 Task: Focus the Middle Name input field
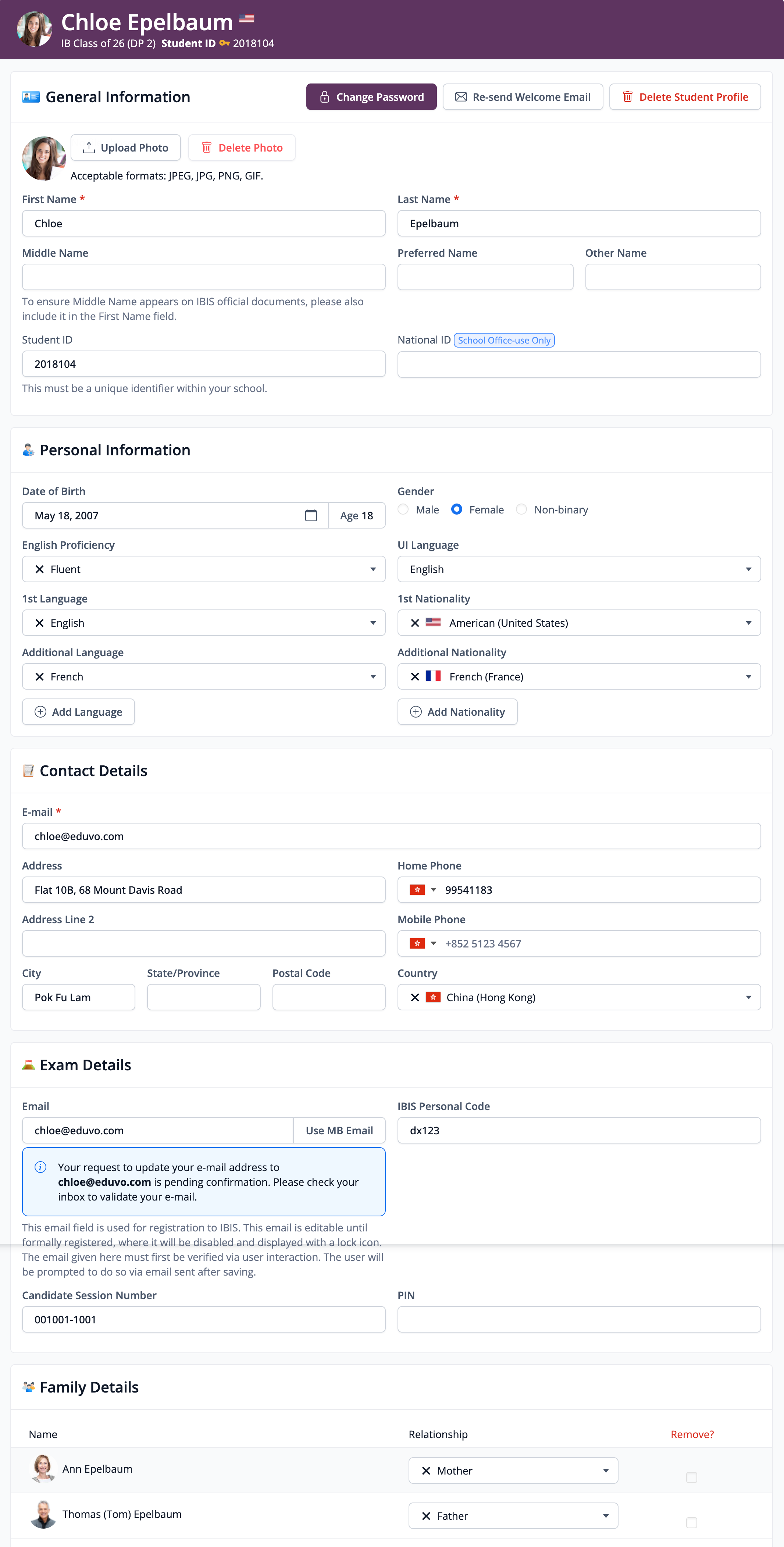203,277
